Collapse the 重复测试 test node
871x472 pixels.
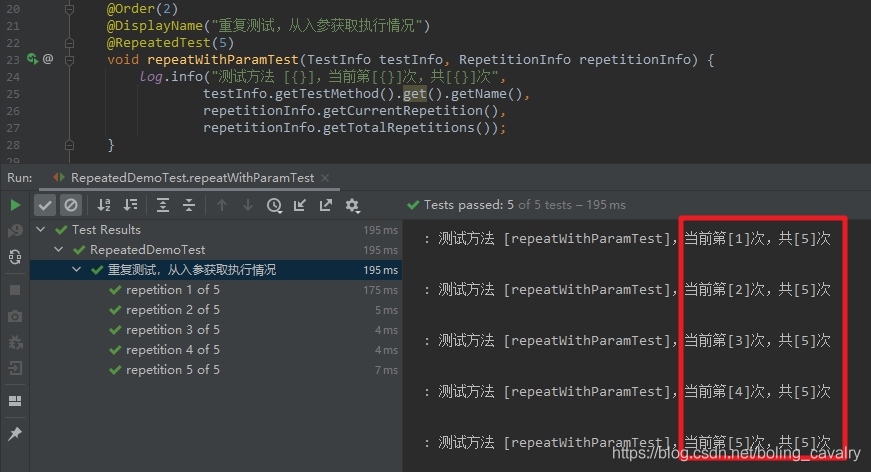pos(77,269)
